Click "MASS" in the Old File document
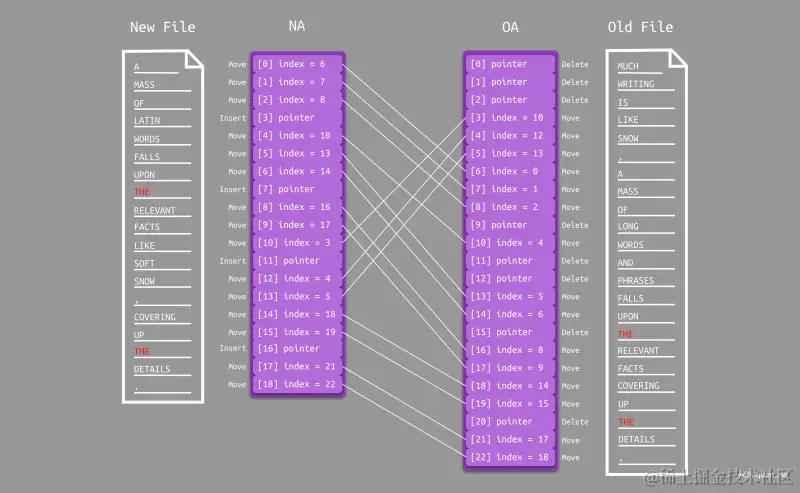The width and height of the screenshot is (800, 493). tap(628, 191)
